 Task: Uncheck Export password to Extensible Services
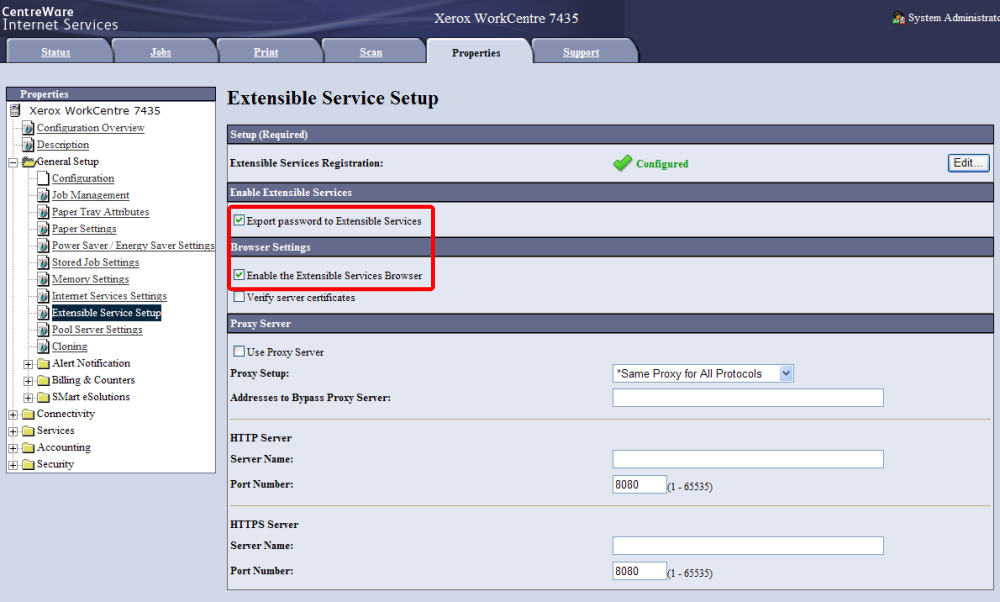pyautogui.click(x=239, y=220)
